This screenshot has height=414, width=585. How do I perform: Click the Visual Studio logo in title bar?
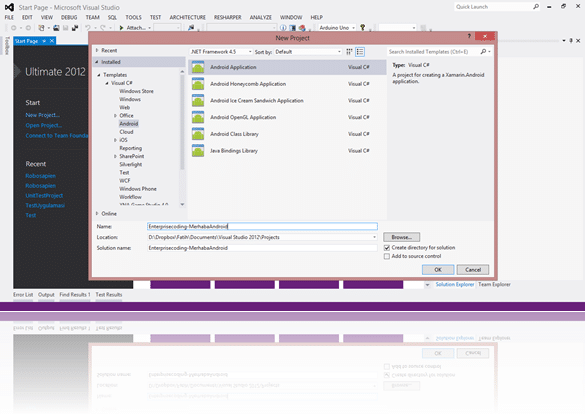point(10,7)
